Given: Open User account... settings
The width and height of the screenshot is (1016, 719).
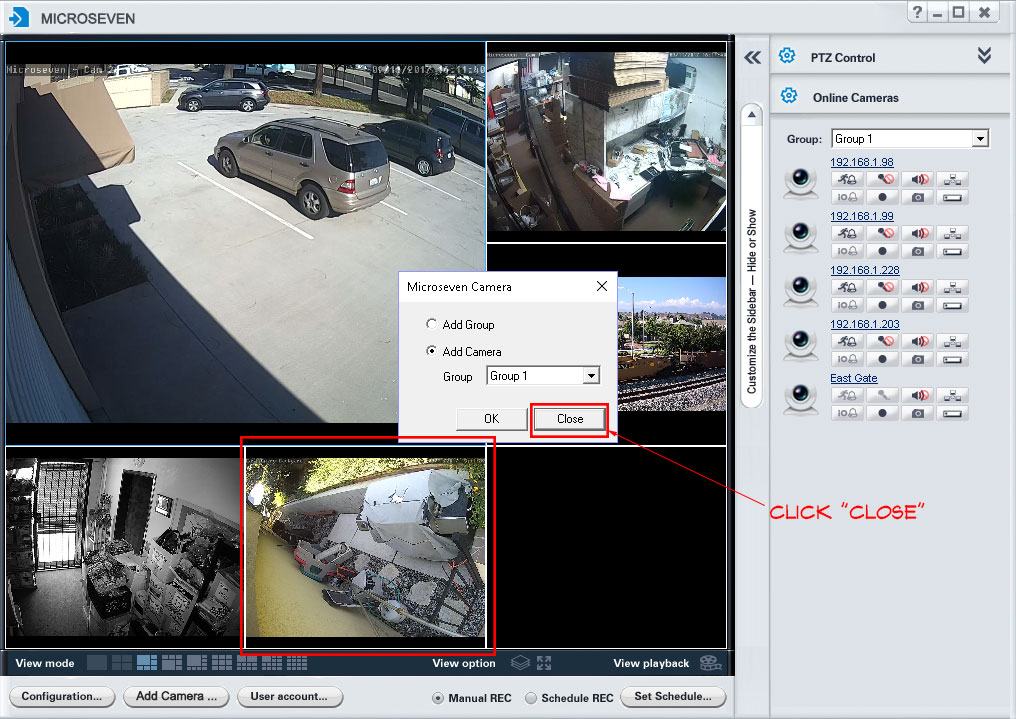Looking at the screenshot, I should point(289,696).
